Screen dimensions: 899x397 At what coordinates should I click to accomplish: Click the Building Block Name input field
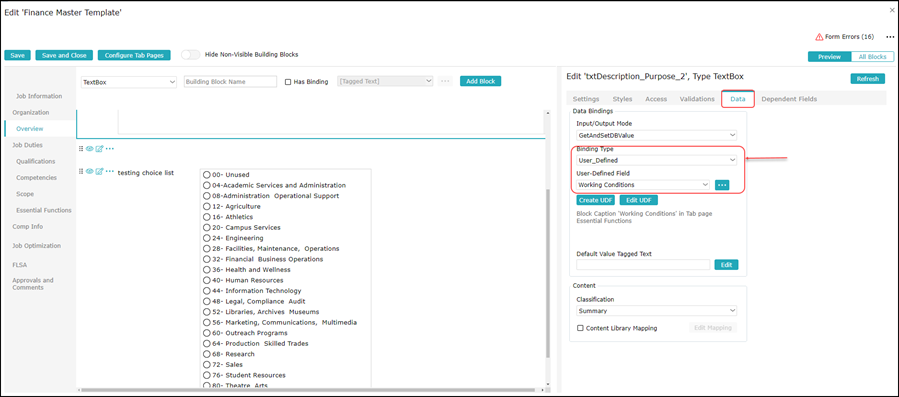(230, 82)
